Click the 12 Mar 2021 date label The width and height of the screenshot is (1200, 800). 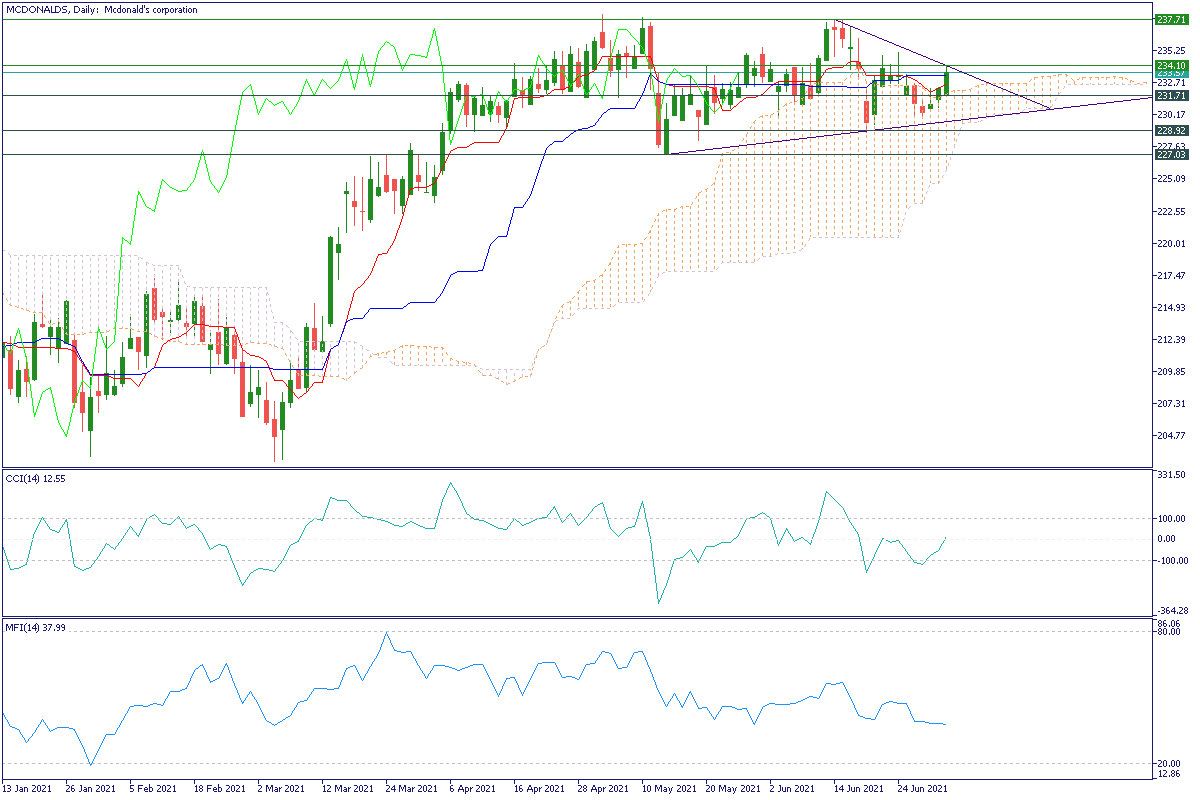347,788
